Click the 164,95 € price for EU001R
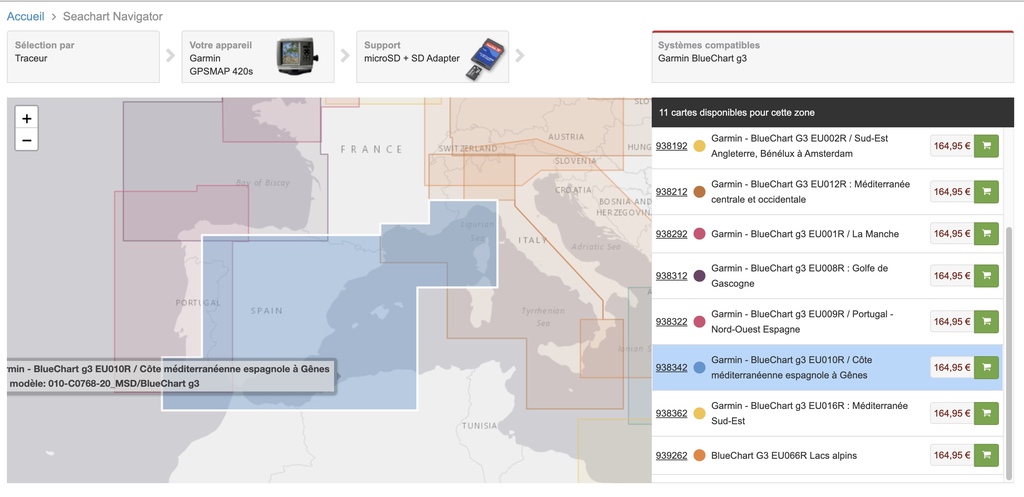The height and width of the screenshot is (497, 1024). (x=952, y=233)
